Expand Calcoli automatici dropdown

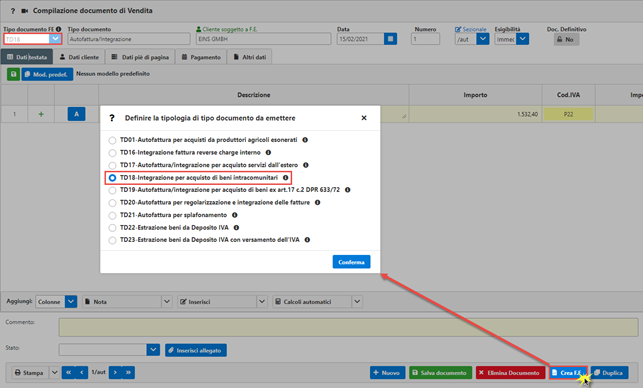point(357,301)
